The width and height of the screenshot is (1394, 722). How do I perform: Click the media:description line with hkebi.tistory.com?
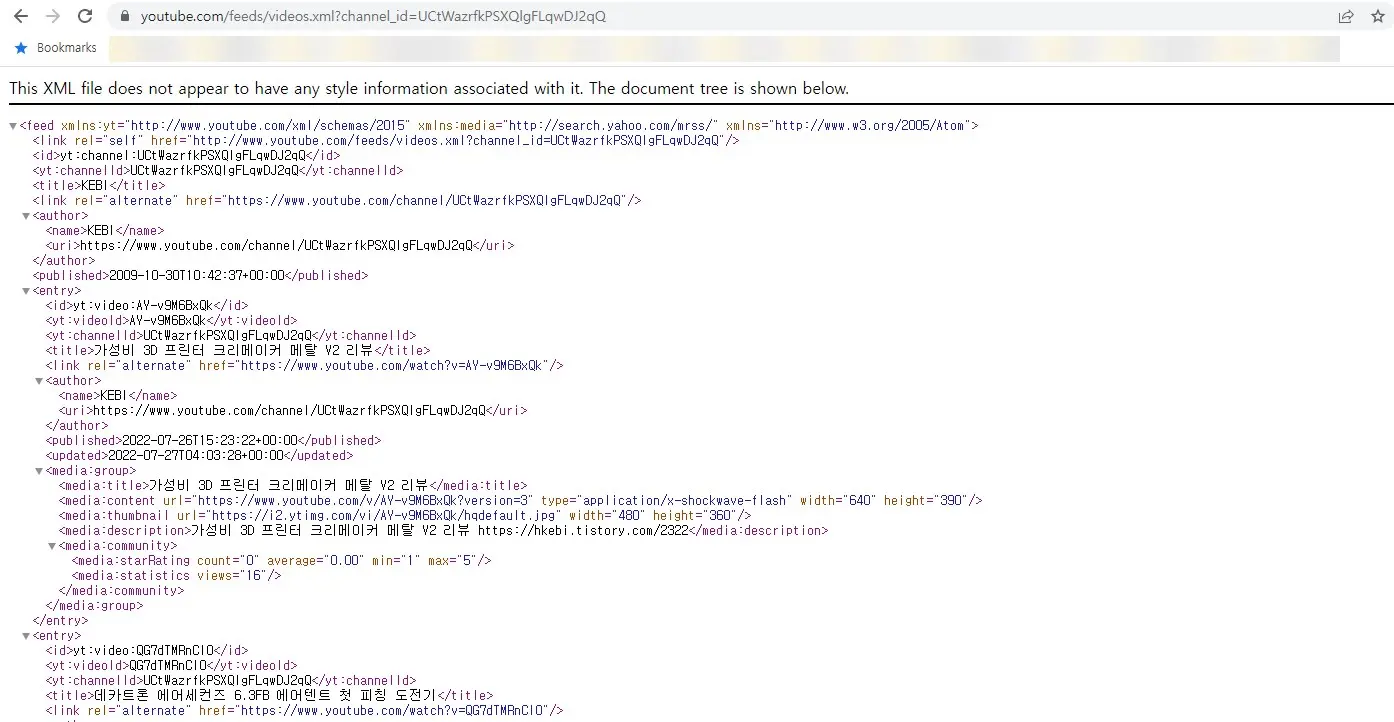tap(443, 531)
